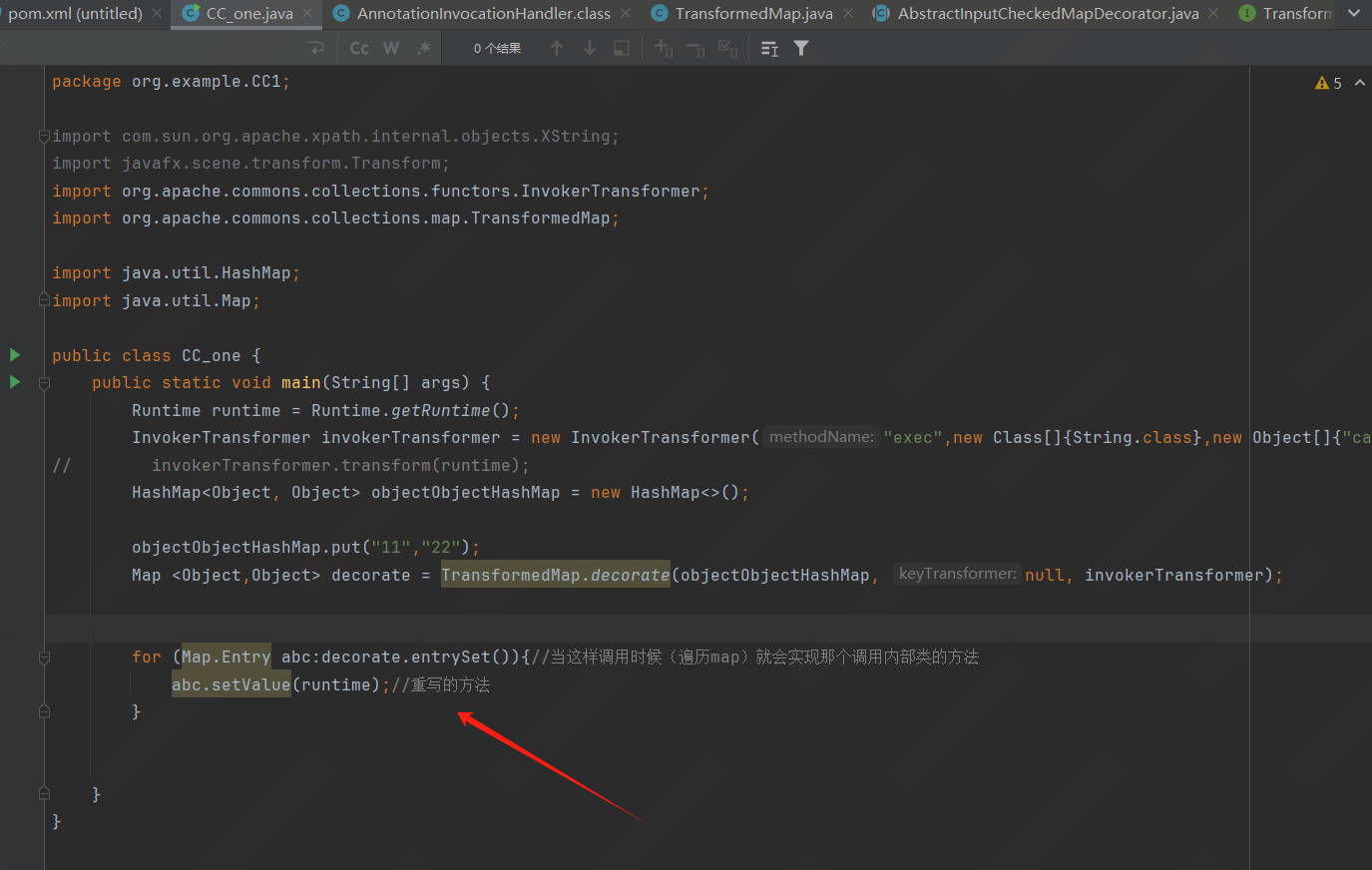Click the XString import line
The width and height of the screenshot is (1372, 870).
(x=335, y=137)
